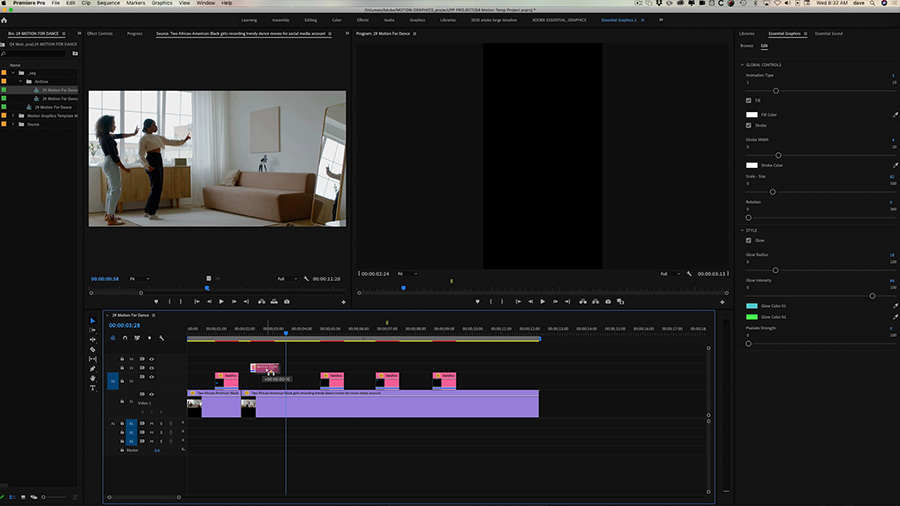The height and width of the screenshot is (506, 900).
Task: Toggle lock on Video 1 track
Action: [122, 402]
